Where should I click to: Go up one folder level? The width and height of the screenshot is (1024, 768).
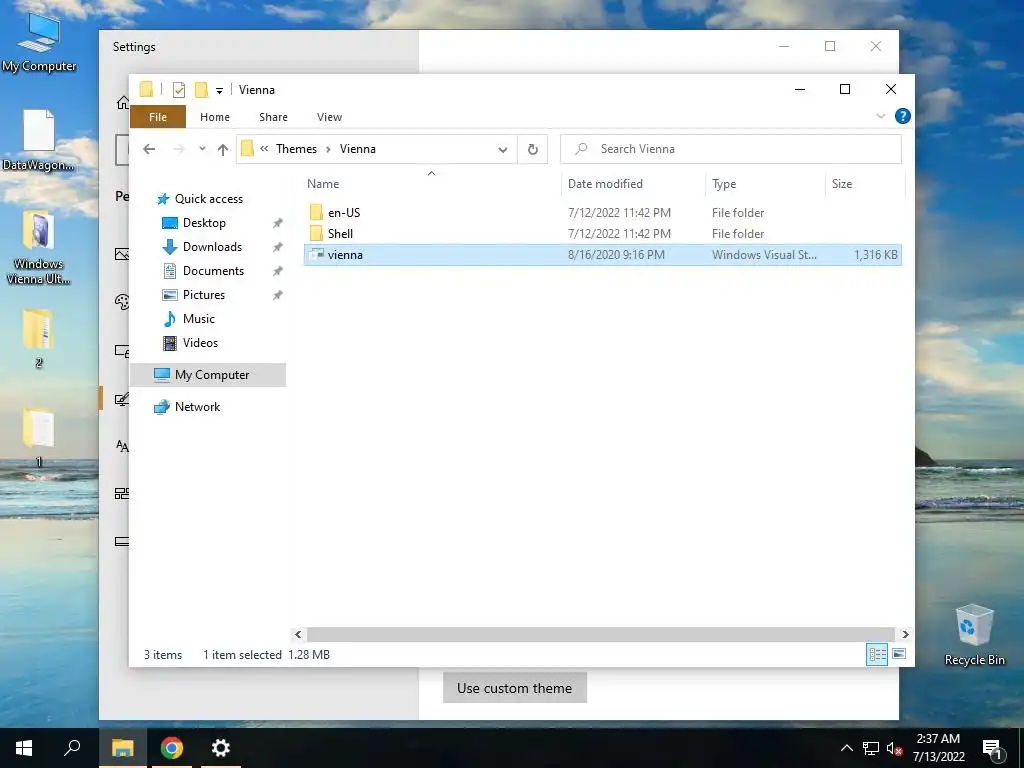pos(223,149)
